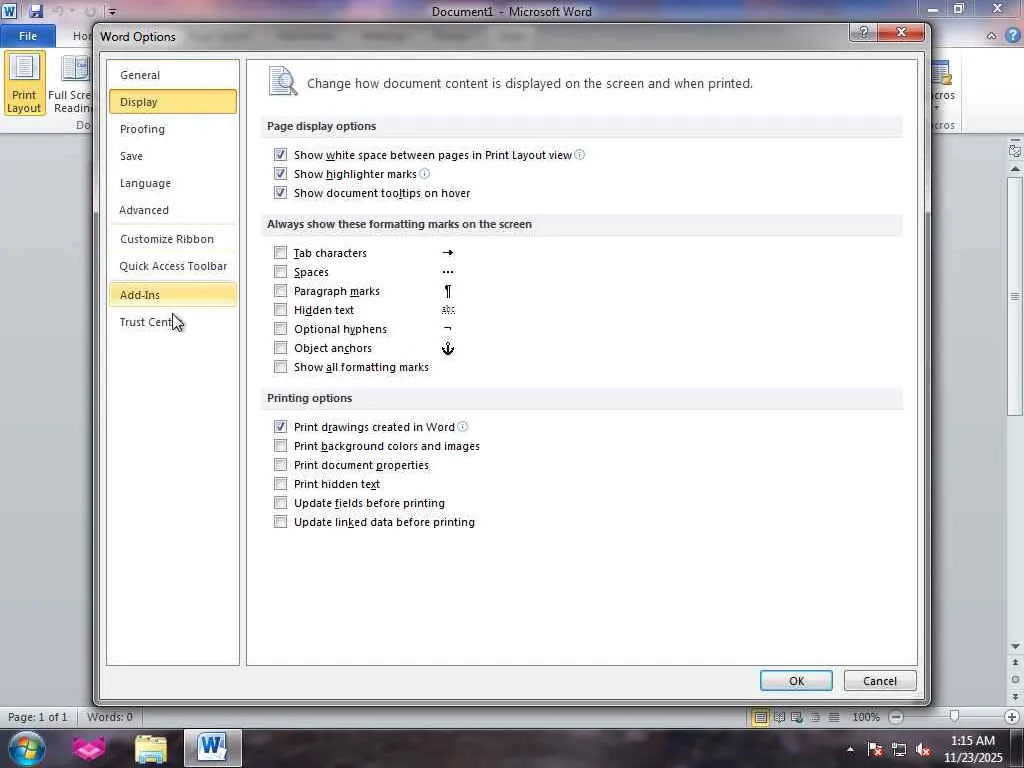
Task: Uncheck Show white space between pages
Action: 280,155
